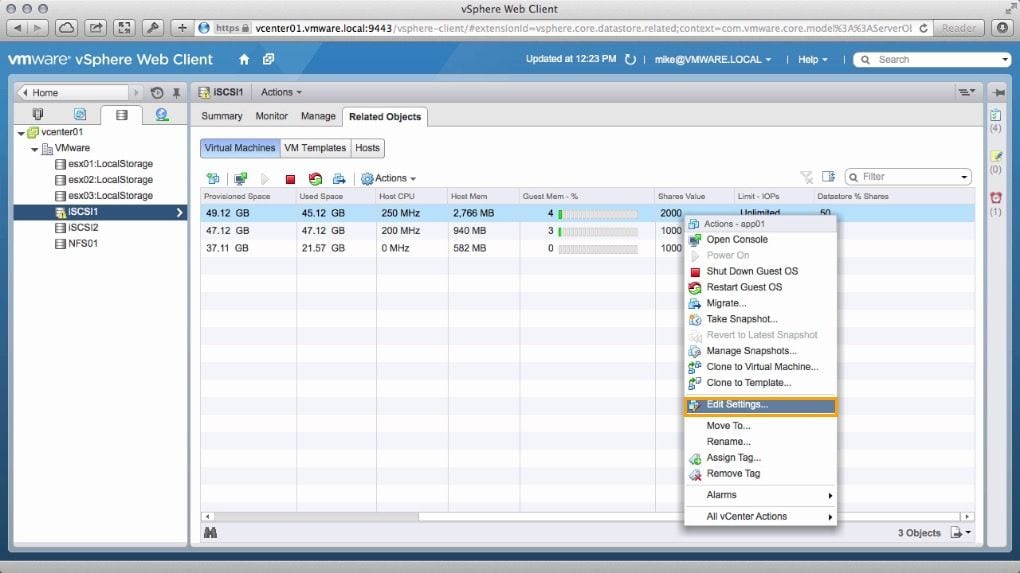Image resolution: width=1020 pixels, height=573 pixels.
Task: Go to vSphere home via house icon
Action: tap(244, 59)
